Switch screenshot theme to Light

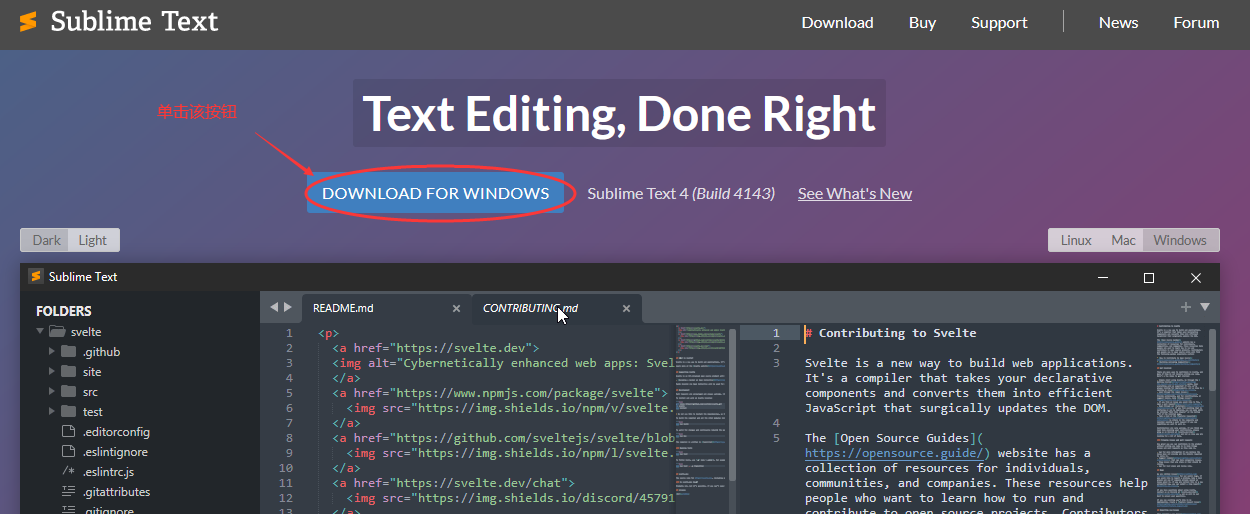(x=94, y=240)
